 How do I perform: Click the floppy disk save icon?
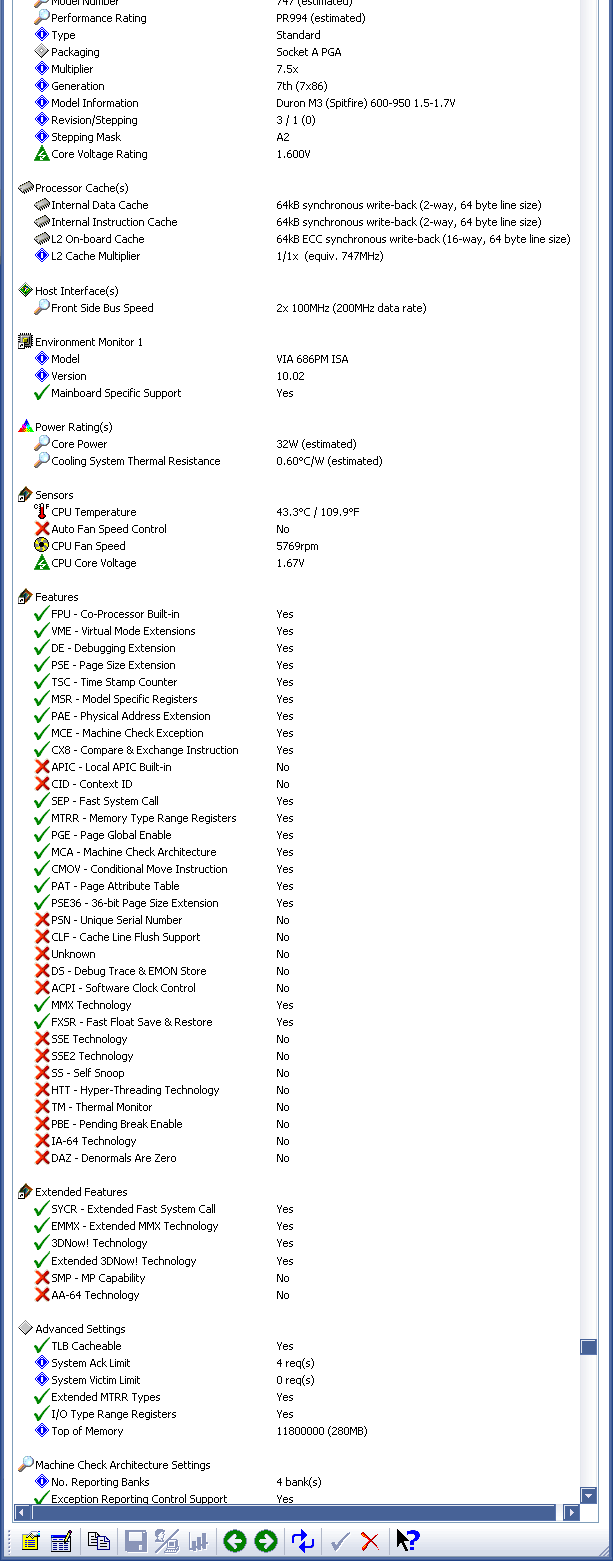135,1541
